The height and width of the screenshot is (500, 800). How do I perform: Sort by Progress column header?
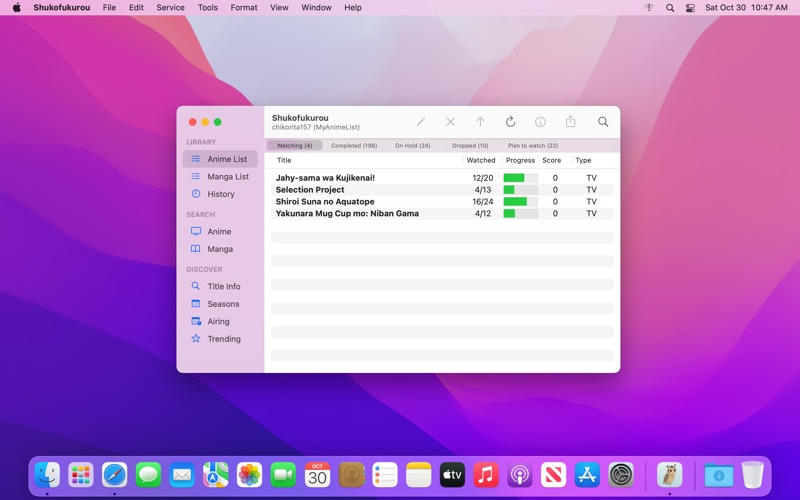[520, 160]
